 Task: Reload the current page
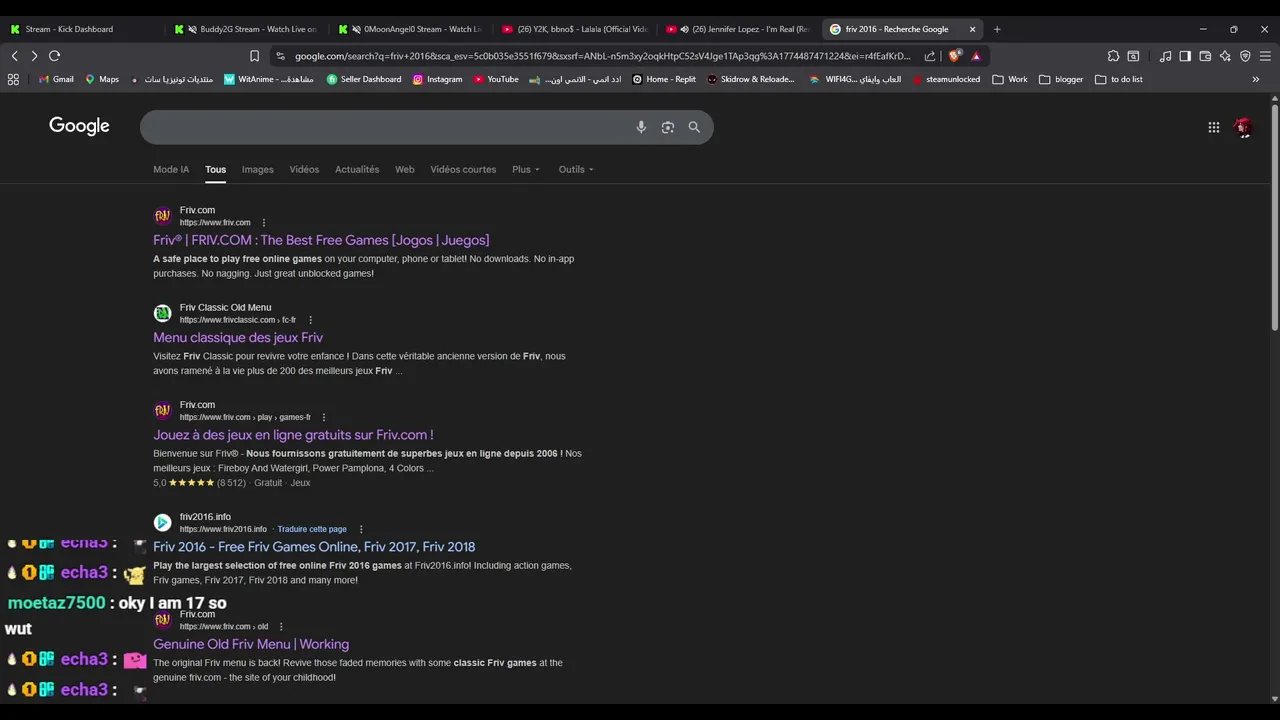coord(54,56)
